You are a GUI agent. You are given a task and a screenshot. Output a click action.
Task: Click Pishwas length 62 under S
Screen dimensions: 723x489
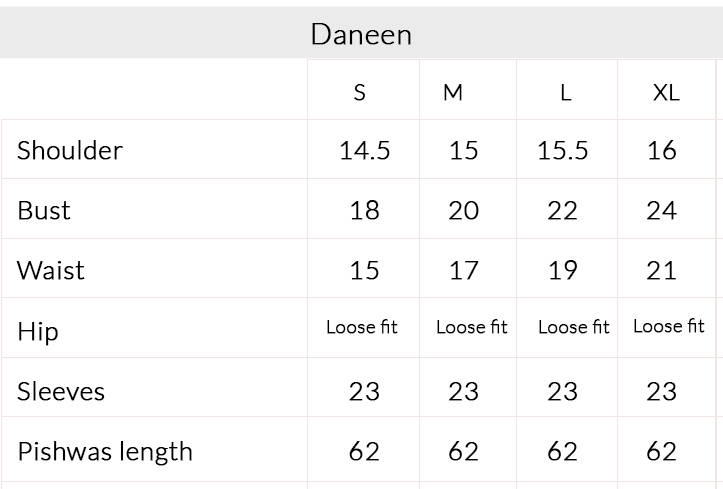pos(364,451)
